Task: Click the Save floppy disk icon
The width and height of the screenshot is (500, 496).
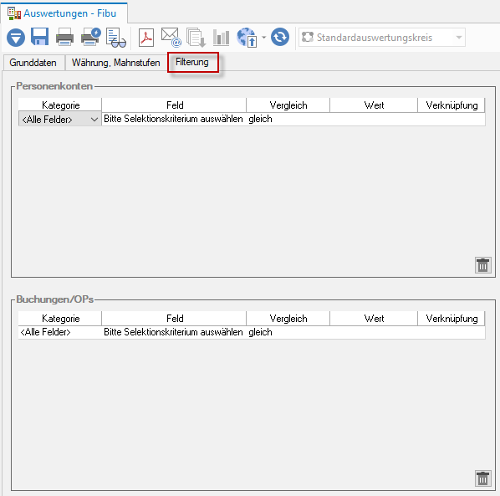Action: (40, 37)
